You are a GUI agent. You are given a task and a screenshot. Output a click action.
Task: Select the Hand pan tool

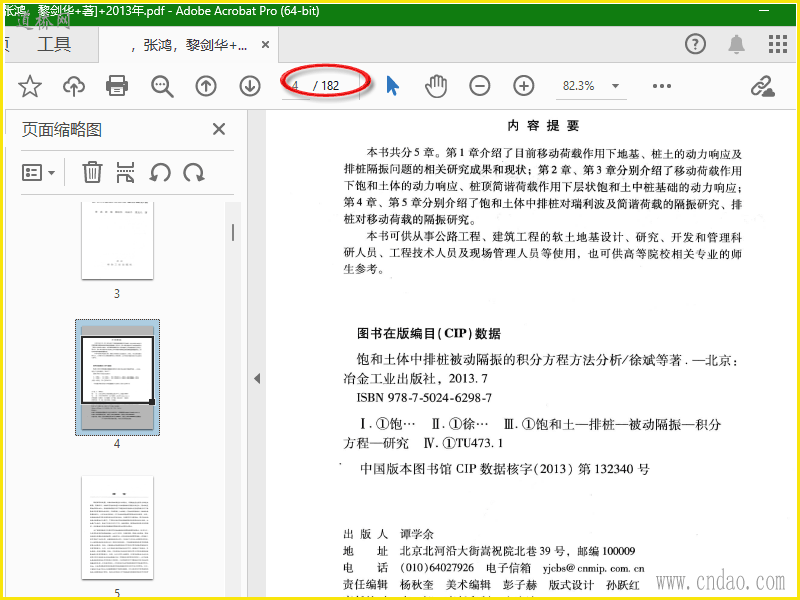[x=436, y=86]
